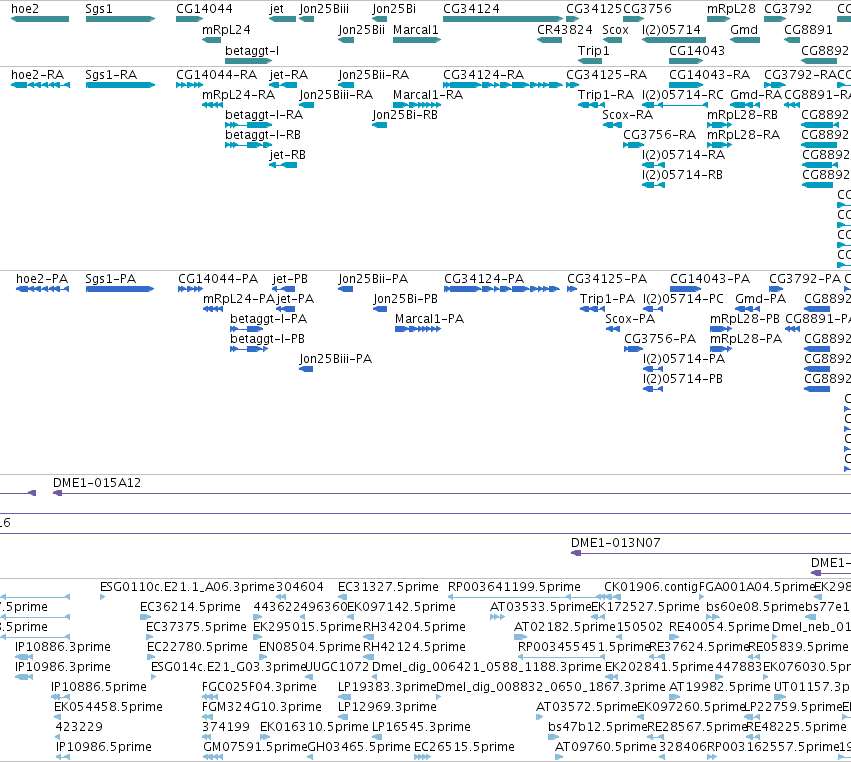Open the Jon25Biii-PA protein label
The height and width of the screenshot is (762, 851).
pos(335,359)
